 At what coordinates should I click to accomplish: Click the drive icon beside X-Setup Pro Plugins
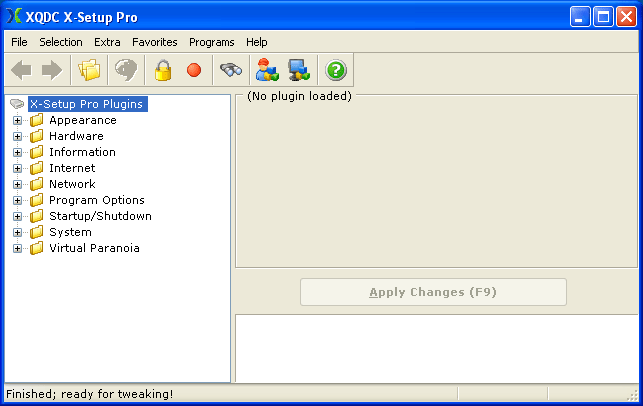17,104
